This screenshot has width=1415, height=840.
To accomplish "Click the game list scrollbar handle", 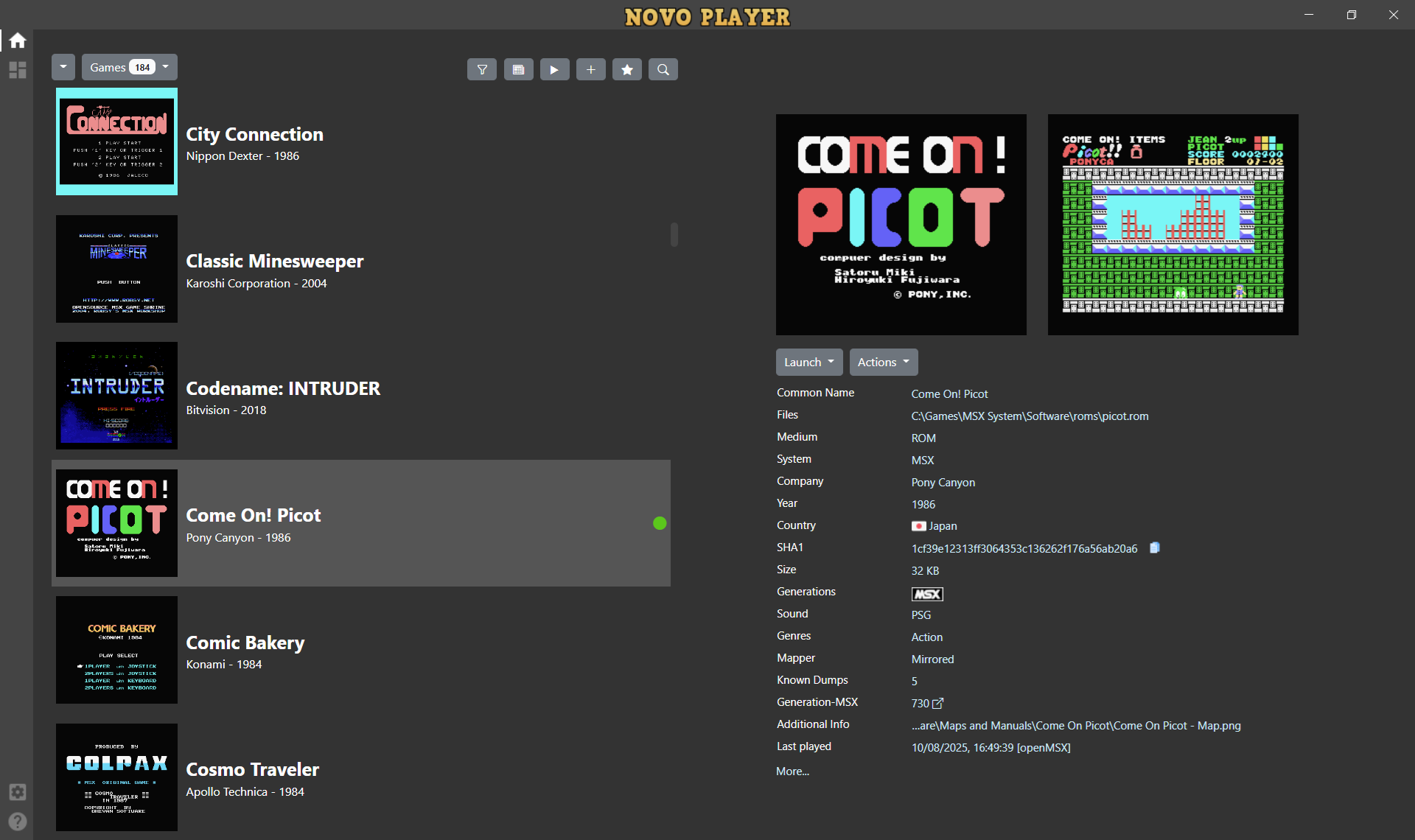I will [x=674, y=235].
